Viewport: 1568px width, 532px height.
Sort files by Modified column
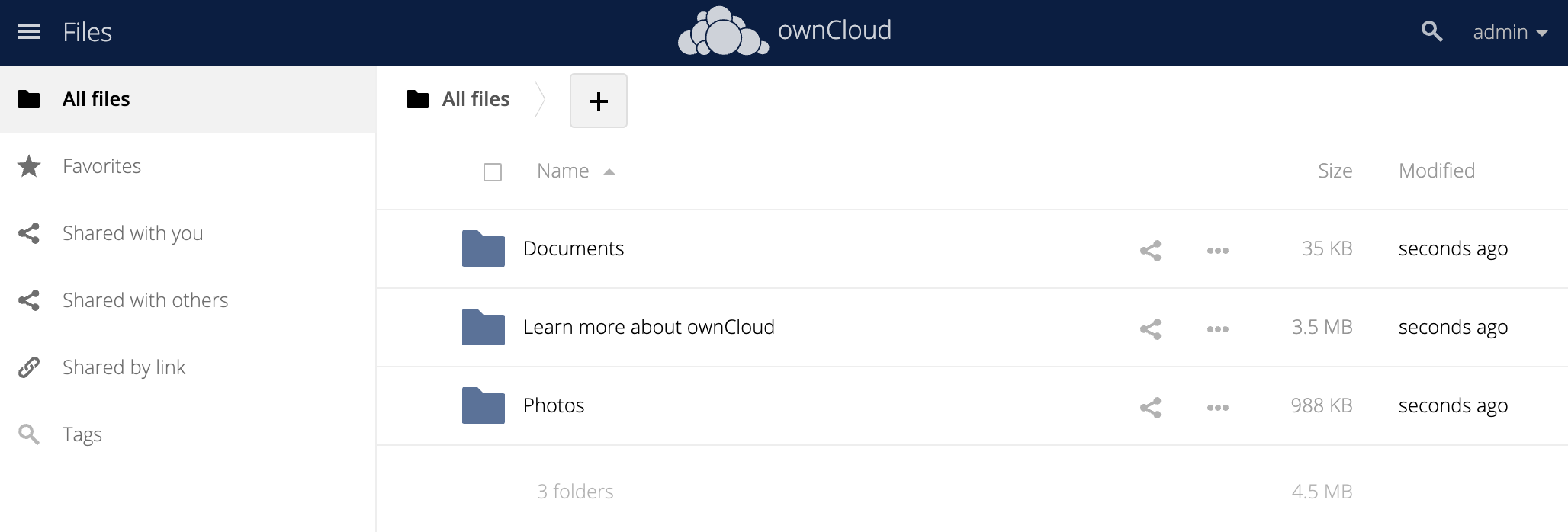1436,171
